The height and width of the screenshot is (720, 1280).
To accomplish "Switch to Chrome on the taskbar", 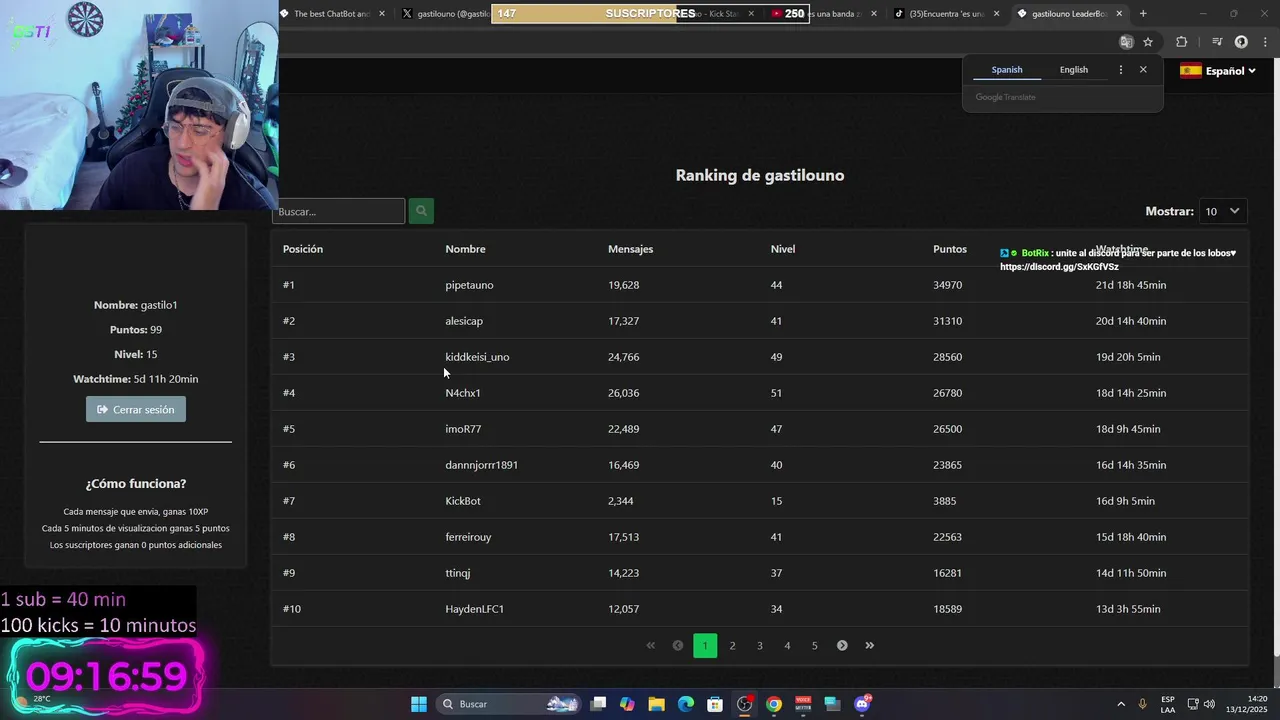I will coord(774,704).
